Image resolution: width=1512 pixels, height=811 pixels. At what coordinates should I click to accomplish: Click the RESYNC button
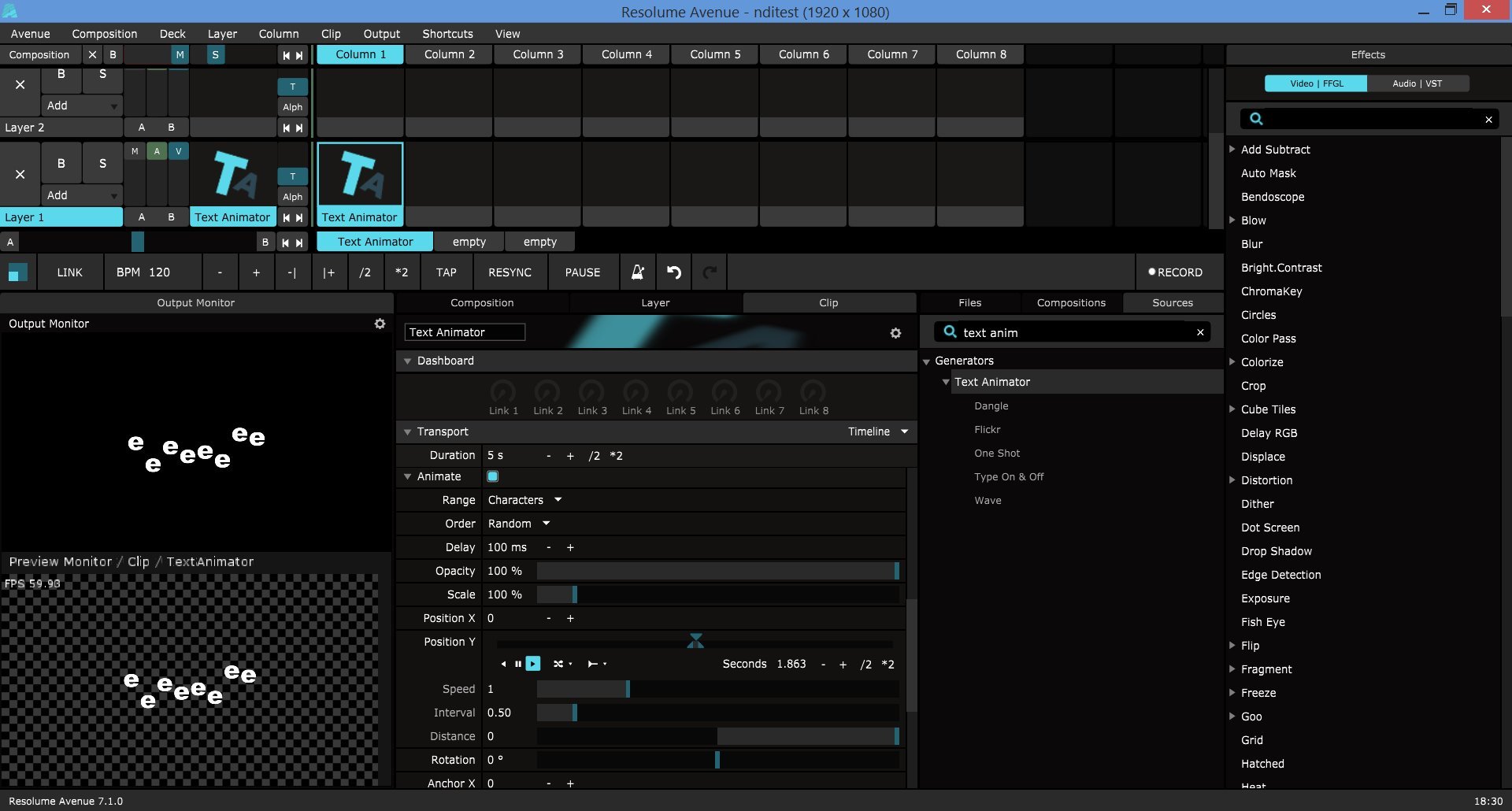pyautogui.click(x=510, y=272)
